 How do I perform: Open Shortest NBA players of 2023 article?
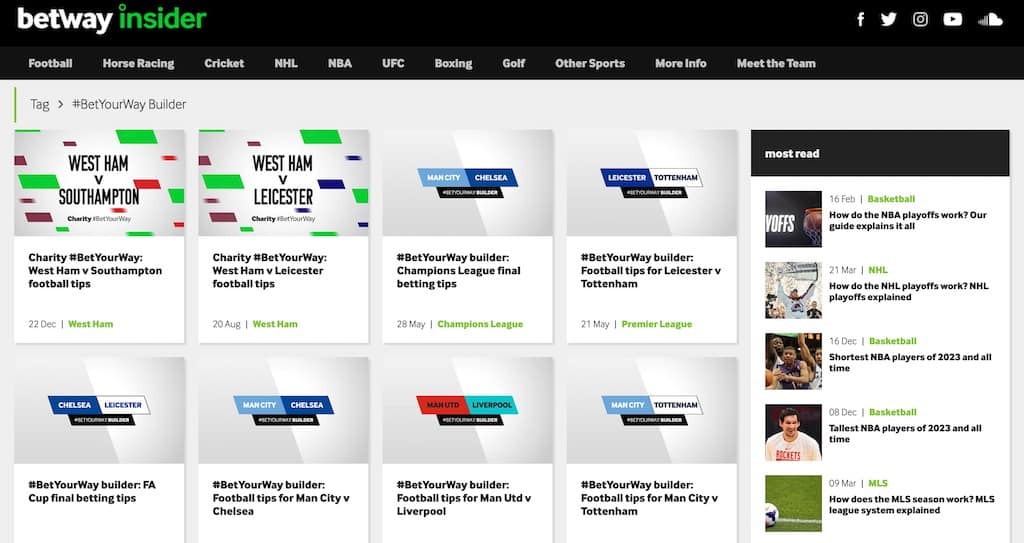pyautogui.click(x=910, y=363)
